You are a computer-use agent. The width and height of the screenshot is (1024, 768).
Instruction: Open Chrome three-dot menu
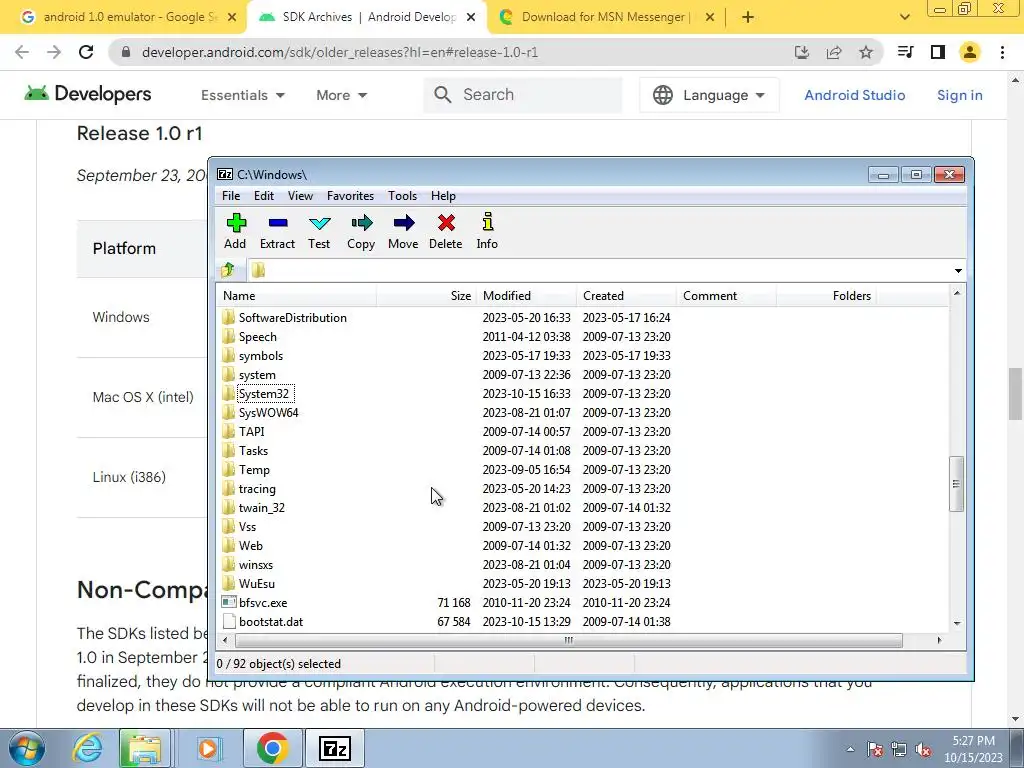click(1002, 52)
